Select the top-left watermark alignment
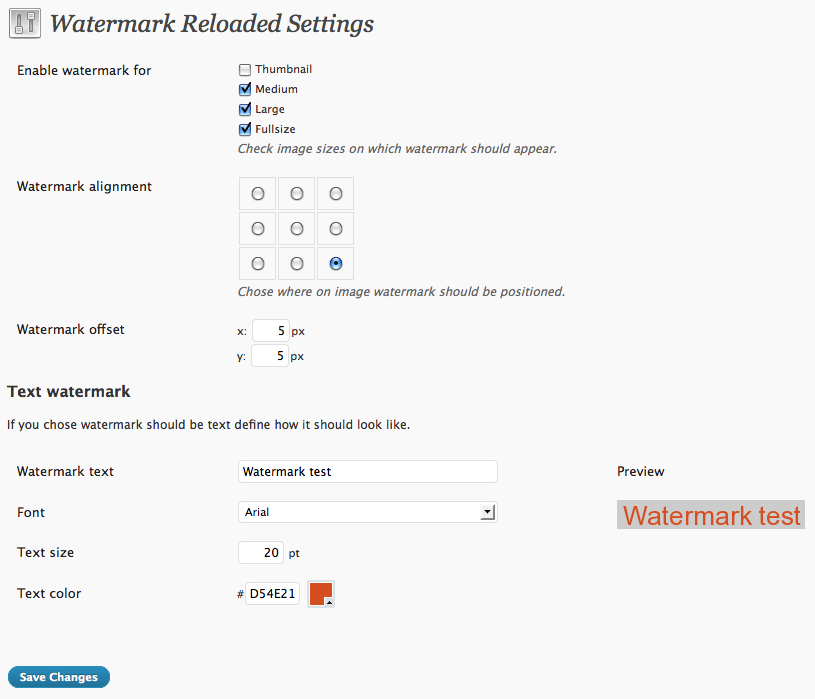 tap(257, 193)
